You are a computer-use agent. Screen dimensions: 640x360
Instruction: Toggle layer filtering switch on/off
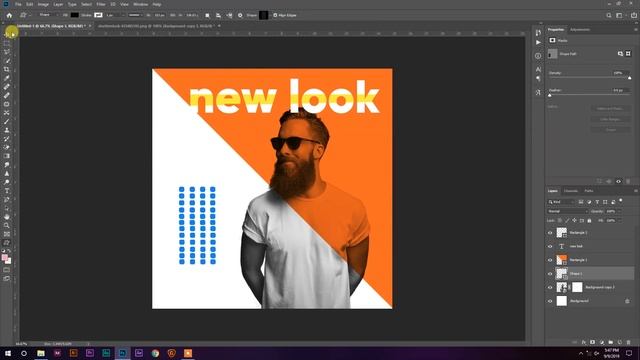click(621, 201)
